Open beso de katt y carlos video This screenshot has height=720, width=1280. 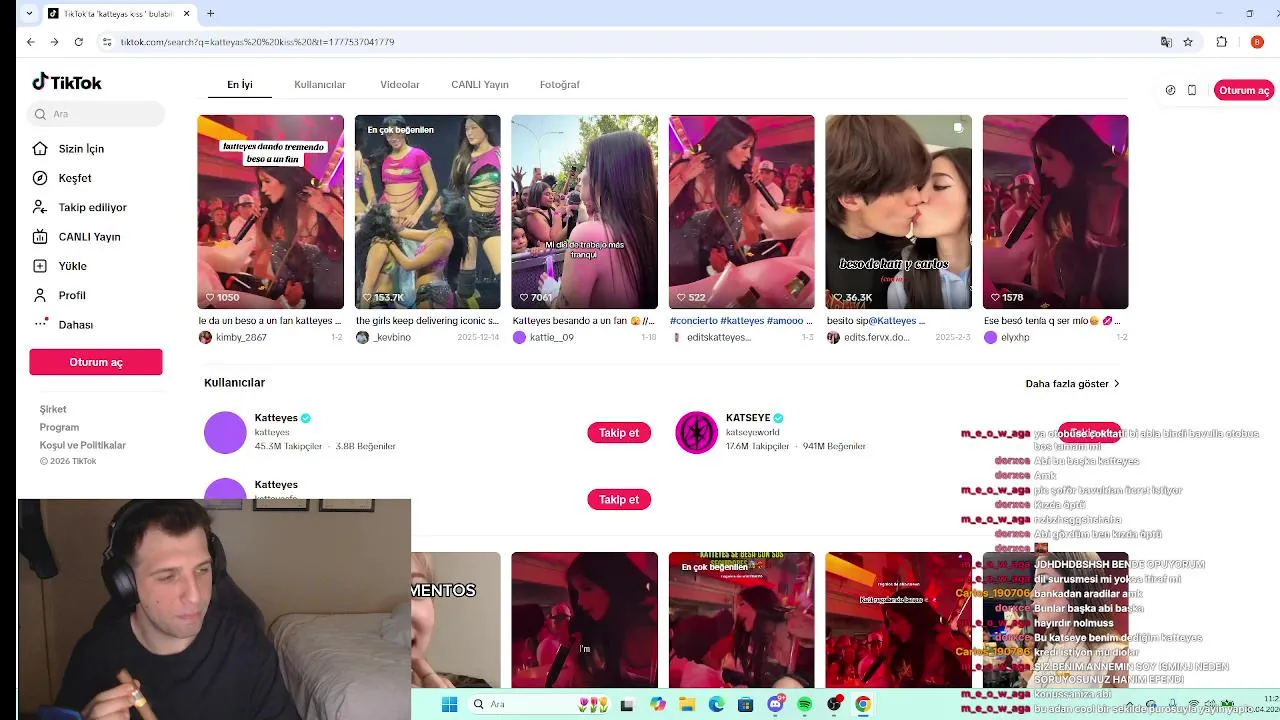(x=898, y=212)
